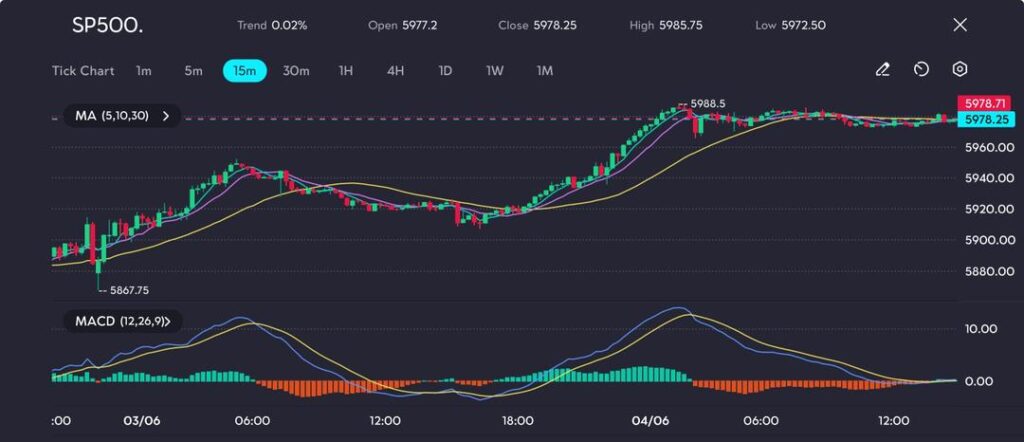The height and width of the screenshot is (442, 1024).
Task: Open the pencil drawing tool
Action: coord(882,70)
